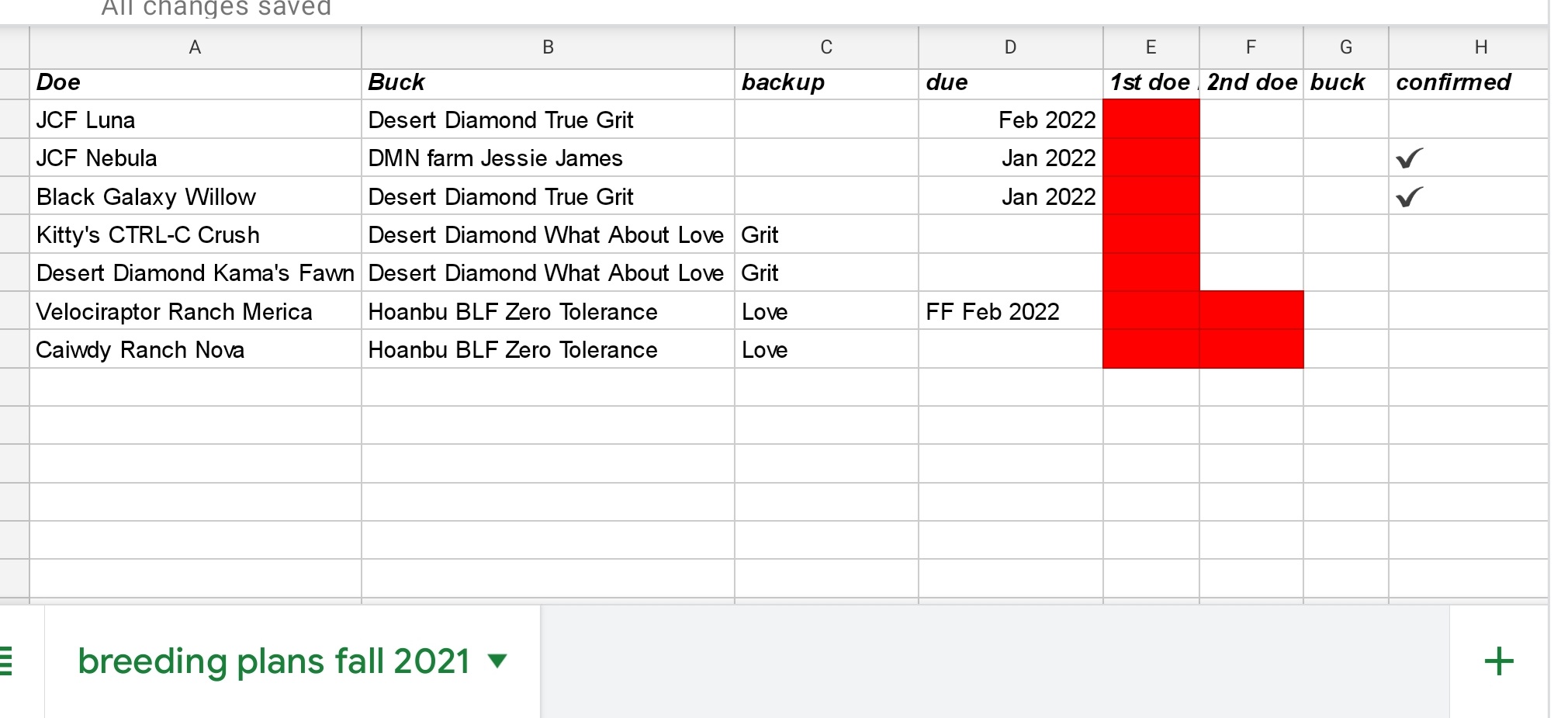
Task: Select column H header
Action: pyautogui.click(x=1480, y=47)
